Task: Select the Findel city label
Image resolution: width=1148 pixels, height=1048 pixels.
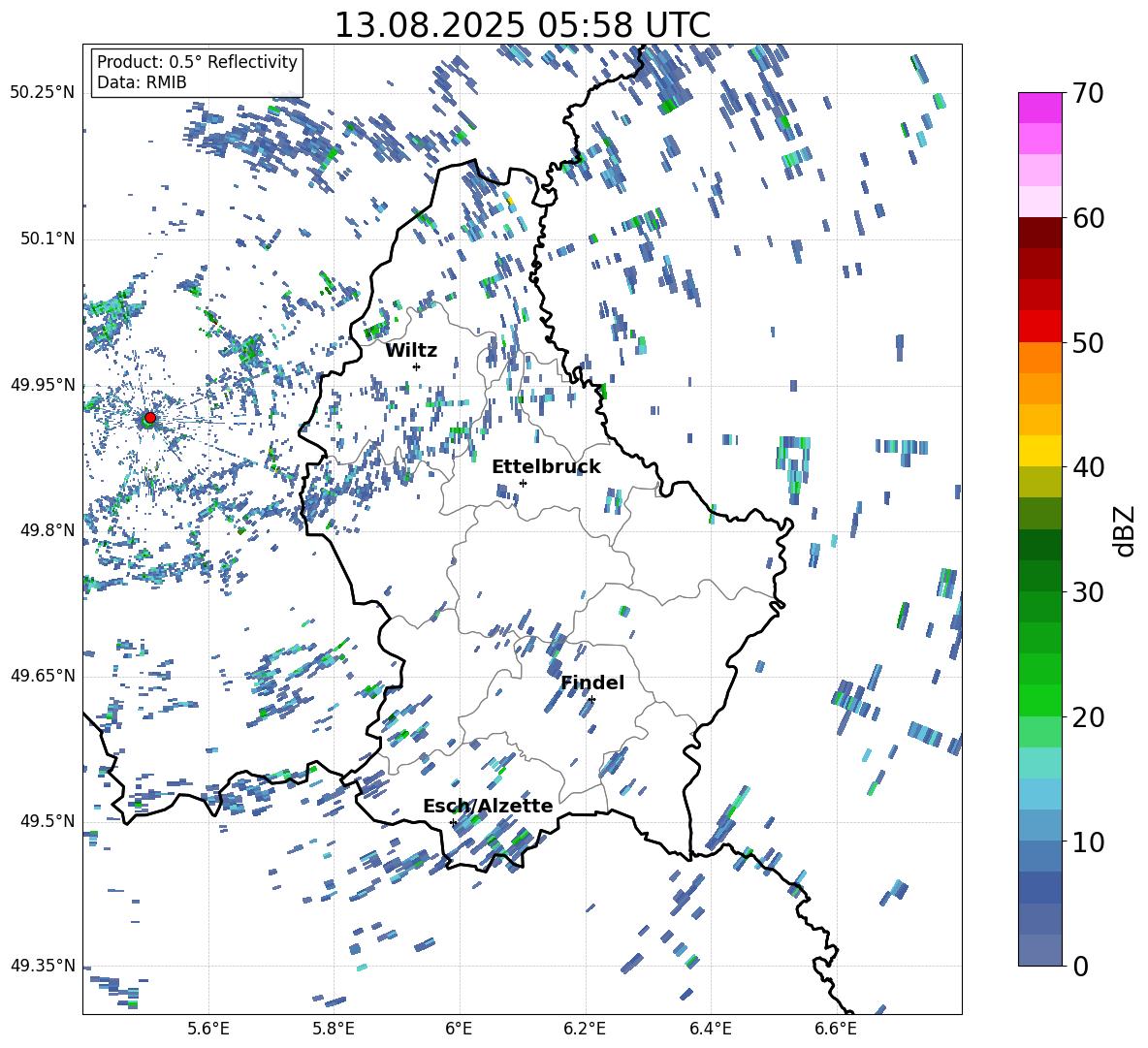Action: 592,683
